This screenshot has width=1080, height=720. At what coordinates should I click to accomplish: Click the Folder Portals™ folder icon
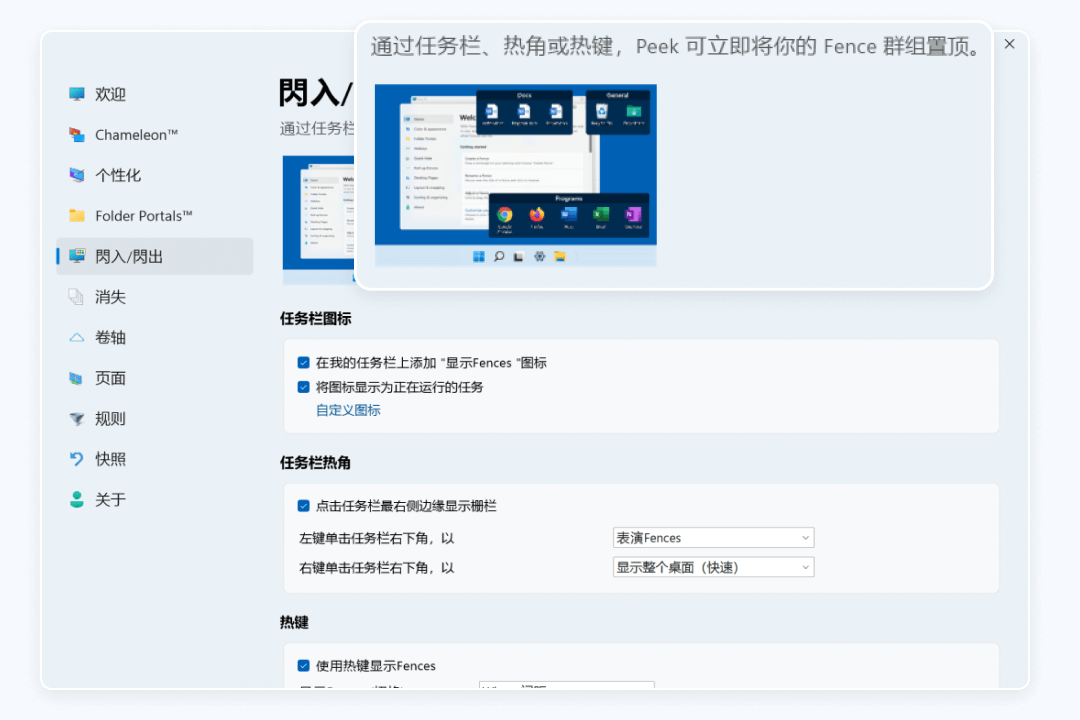point(77,216)
